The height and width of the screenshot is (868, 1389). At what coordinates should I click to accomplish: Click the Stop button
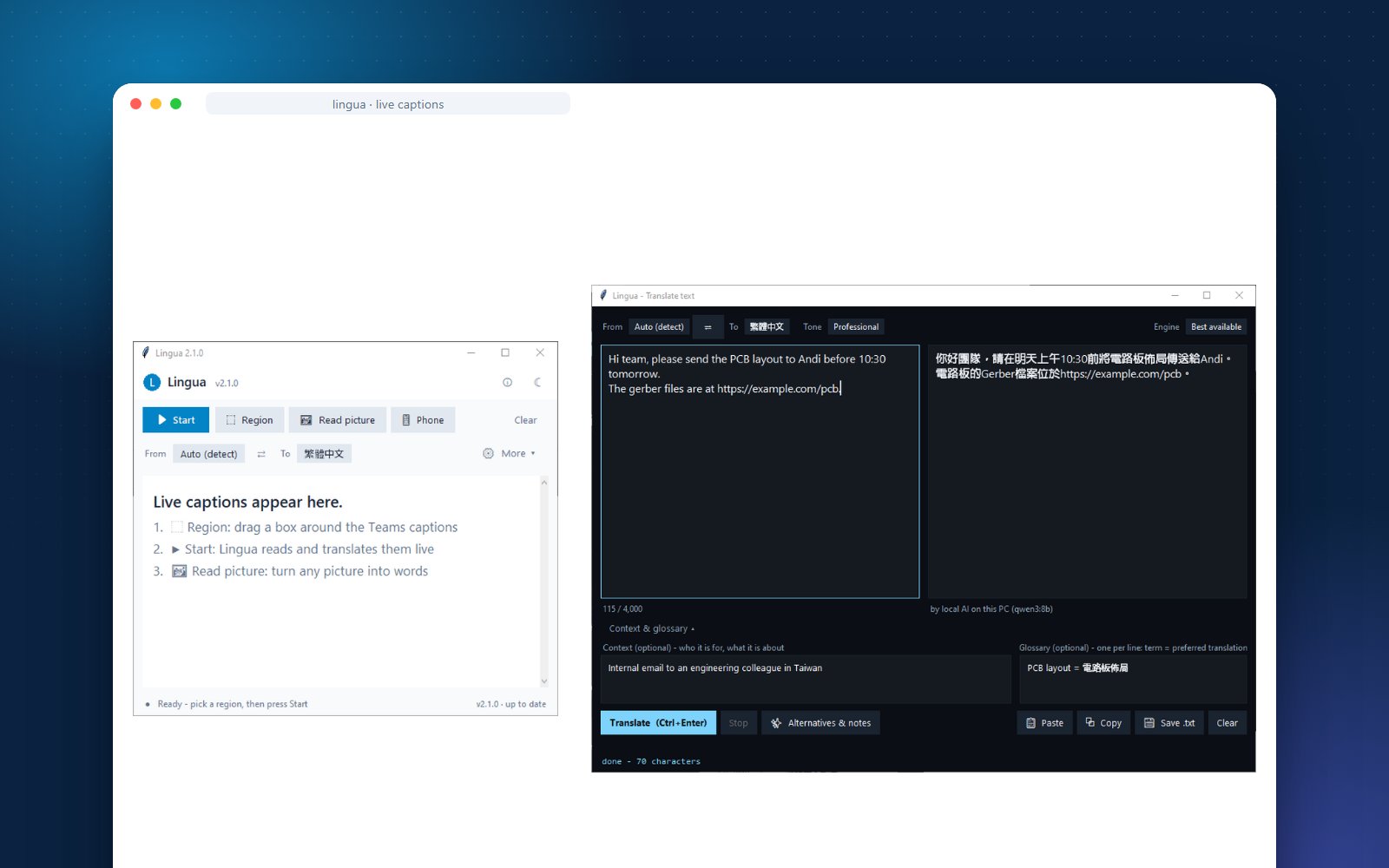(739, 723)
